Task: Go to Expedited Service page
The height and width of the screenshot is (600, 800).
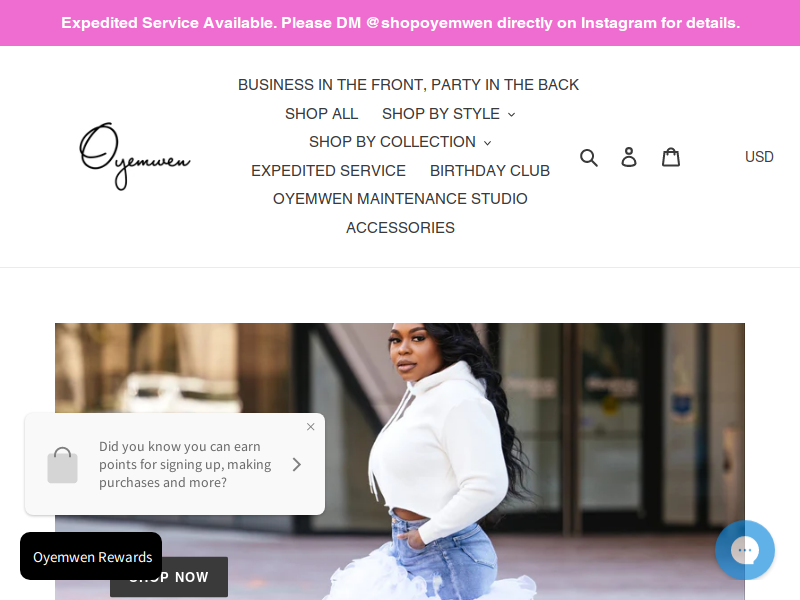Action: point(328,170)
